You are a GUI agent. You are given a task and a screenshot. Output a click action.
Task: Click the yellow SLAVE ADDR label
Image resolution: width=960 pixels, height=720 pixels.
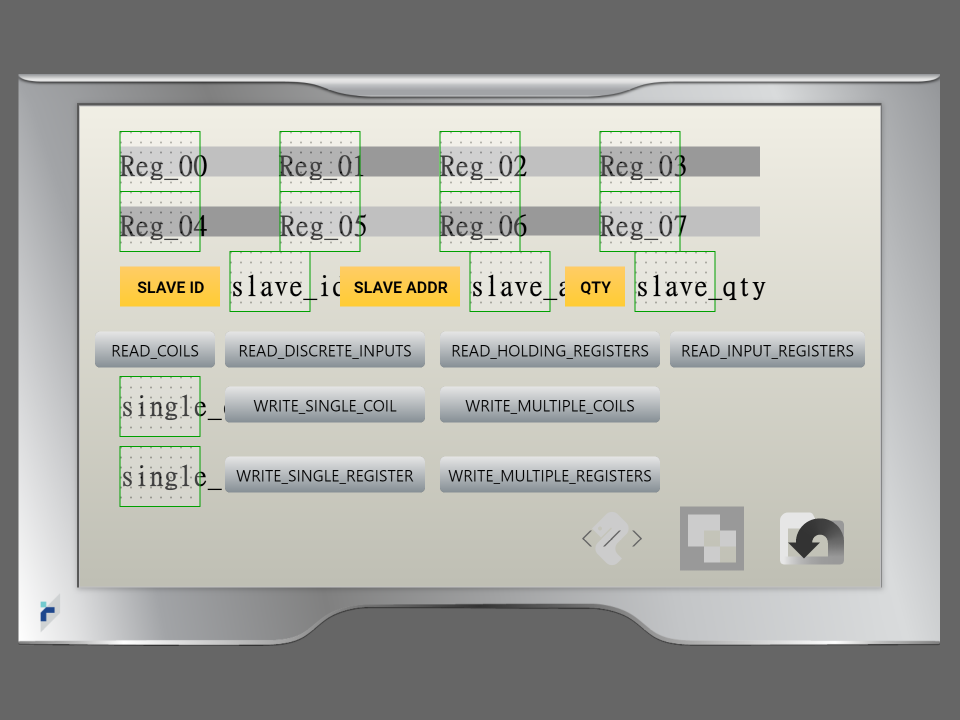[x=400, y=287]
